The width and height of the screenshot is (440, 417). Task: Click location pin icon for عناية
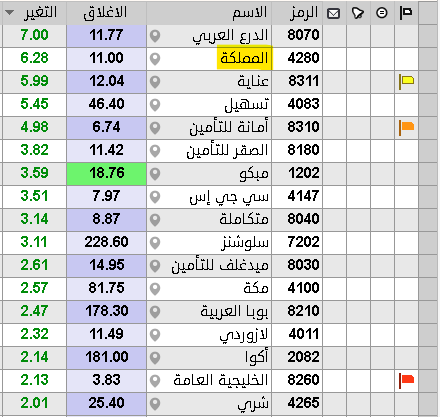click(155, 82)
